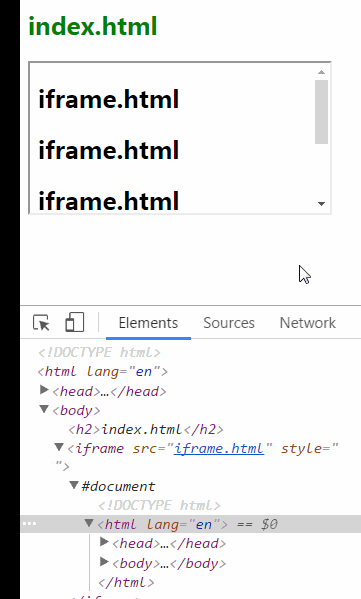Click the three dots beside selected html row
361x599 pixels.
point(29,524)
